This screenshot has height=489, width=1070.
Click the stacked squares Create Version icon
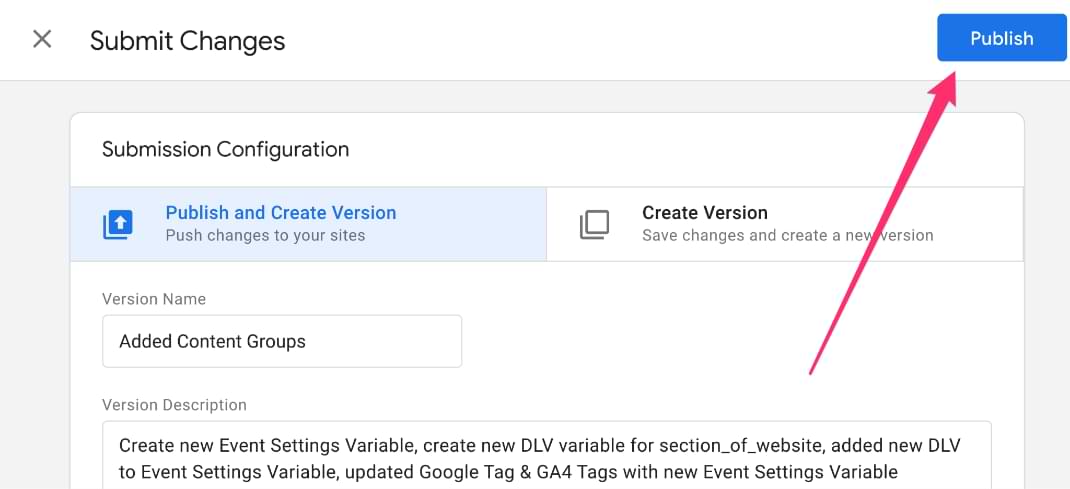[594, 224]
